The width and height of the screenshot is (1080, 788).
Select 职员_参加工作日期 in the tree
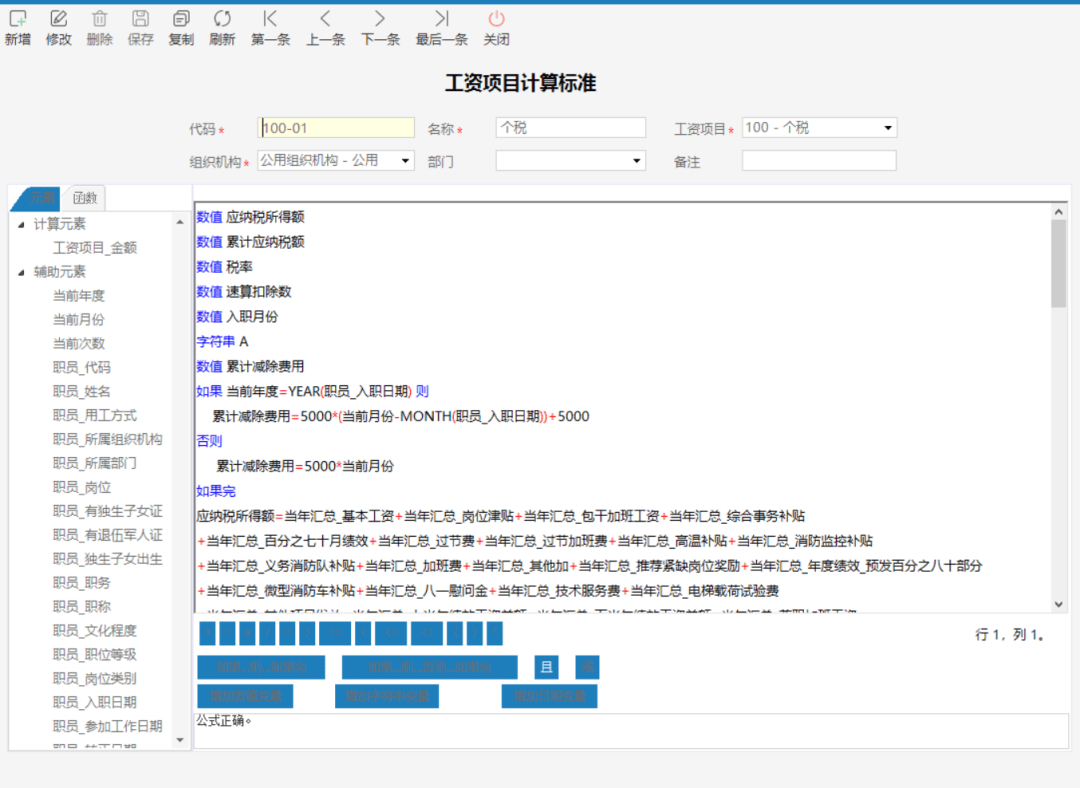tap(107, 727)
